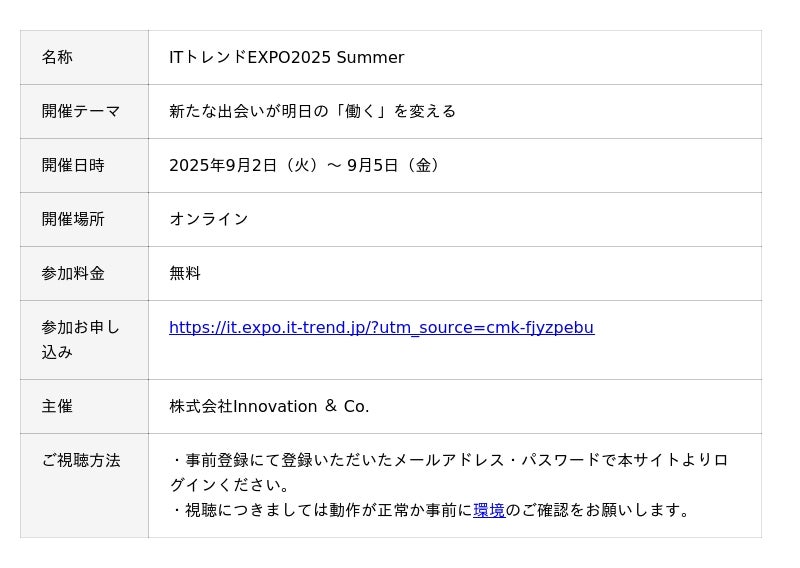The image size is (800, 568).
Task: Click the 主催 row label
Action: (x=57, y=407)
